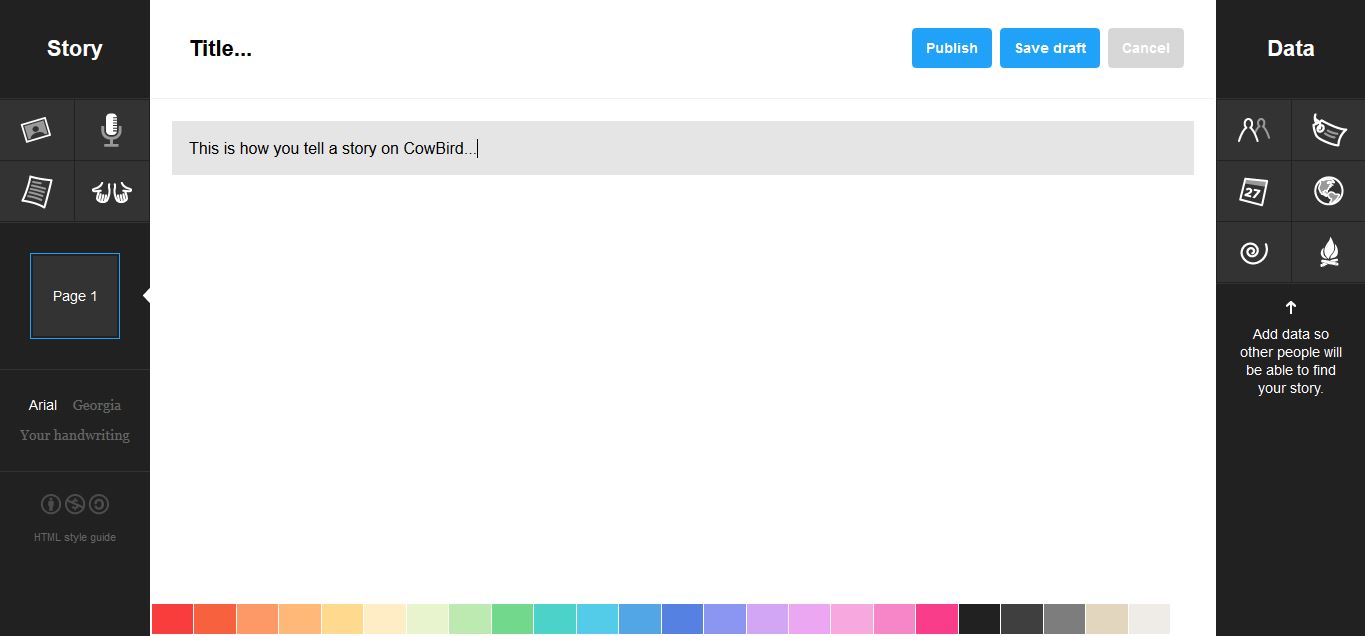Select the Page 1 thumbnail
The image size is (1365, 636).
pyautogui.click(x=75, y=296)
